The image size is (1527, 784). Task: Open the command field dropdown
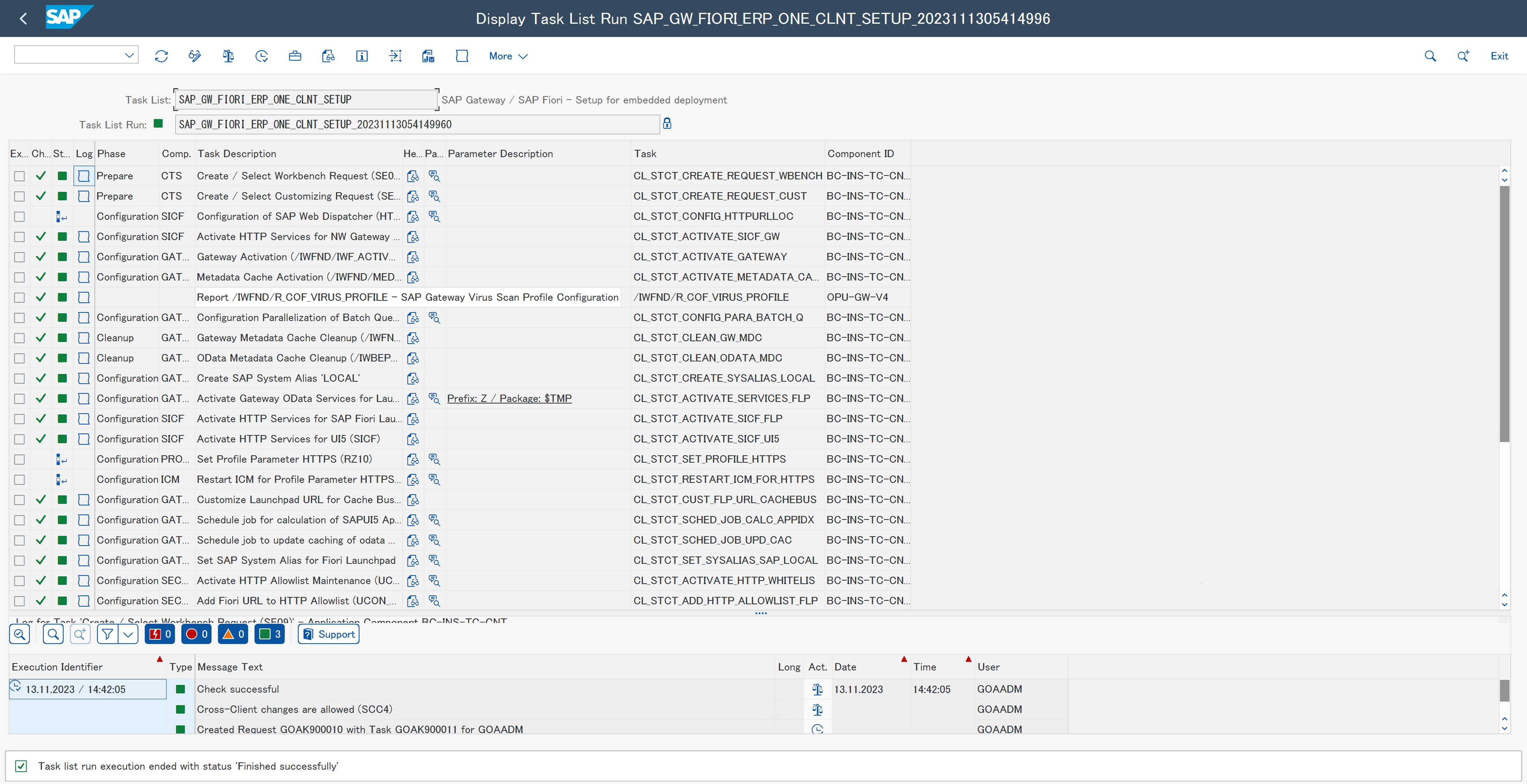click(x=129, y=56)
